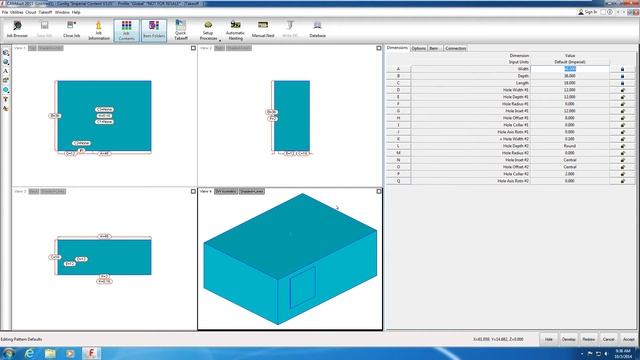640x360 pixels.
Task: Toggle the lock for Hole Inset #1 row G
Action: [622, 111]
